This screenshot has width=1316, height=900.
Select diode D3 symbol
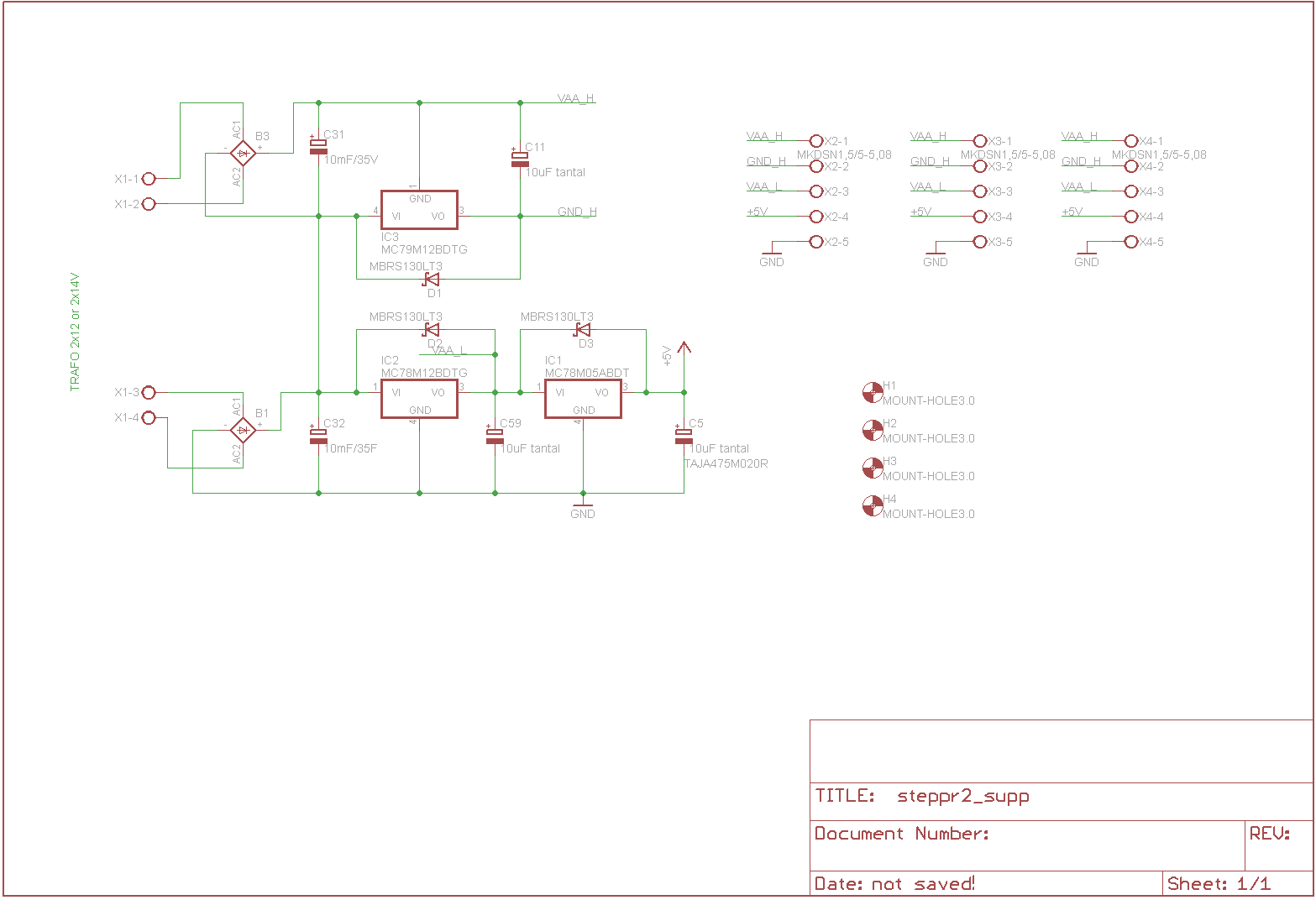tap(583, 329)
